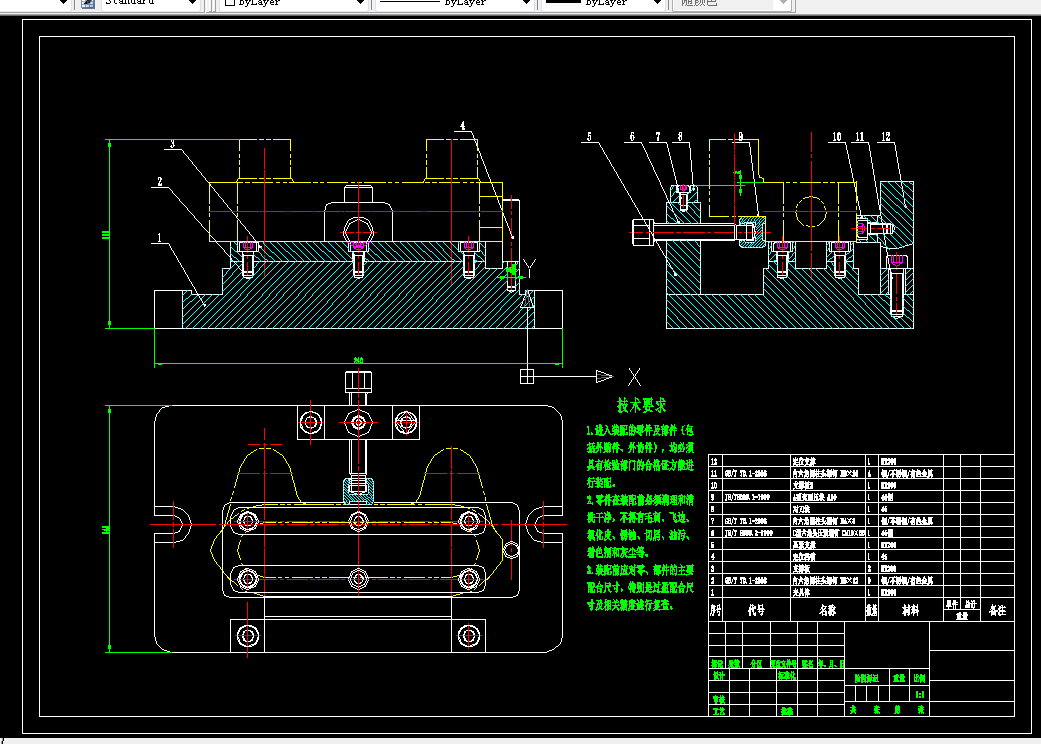Click the 名称 header in parts list
Viewport: 1041px width, 744px height.
click(x=827, y=609)
